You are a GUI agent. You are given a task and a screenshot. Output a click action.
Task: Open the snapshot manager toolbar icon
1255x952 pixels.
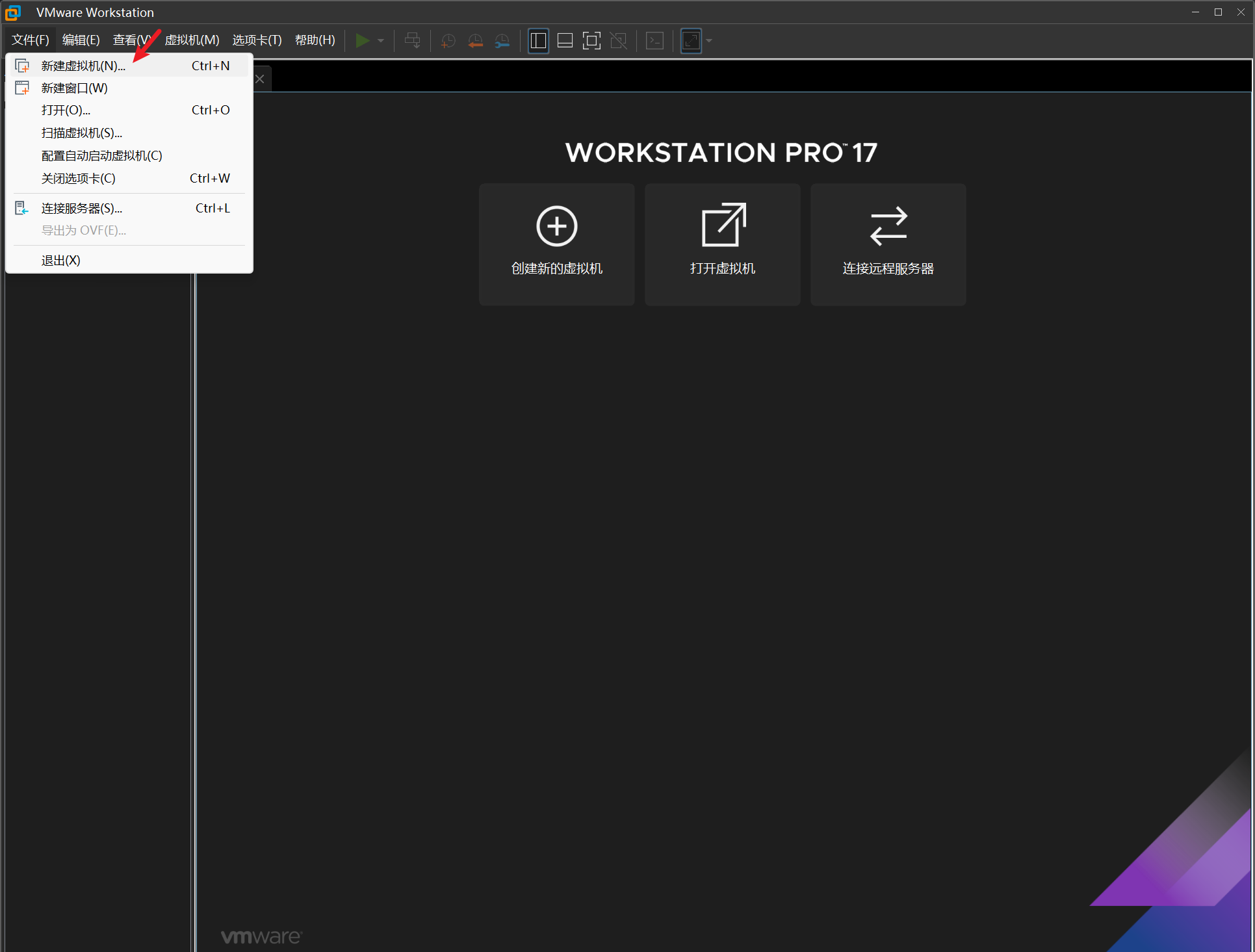(502, 41)
